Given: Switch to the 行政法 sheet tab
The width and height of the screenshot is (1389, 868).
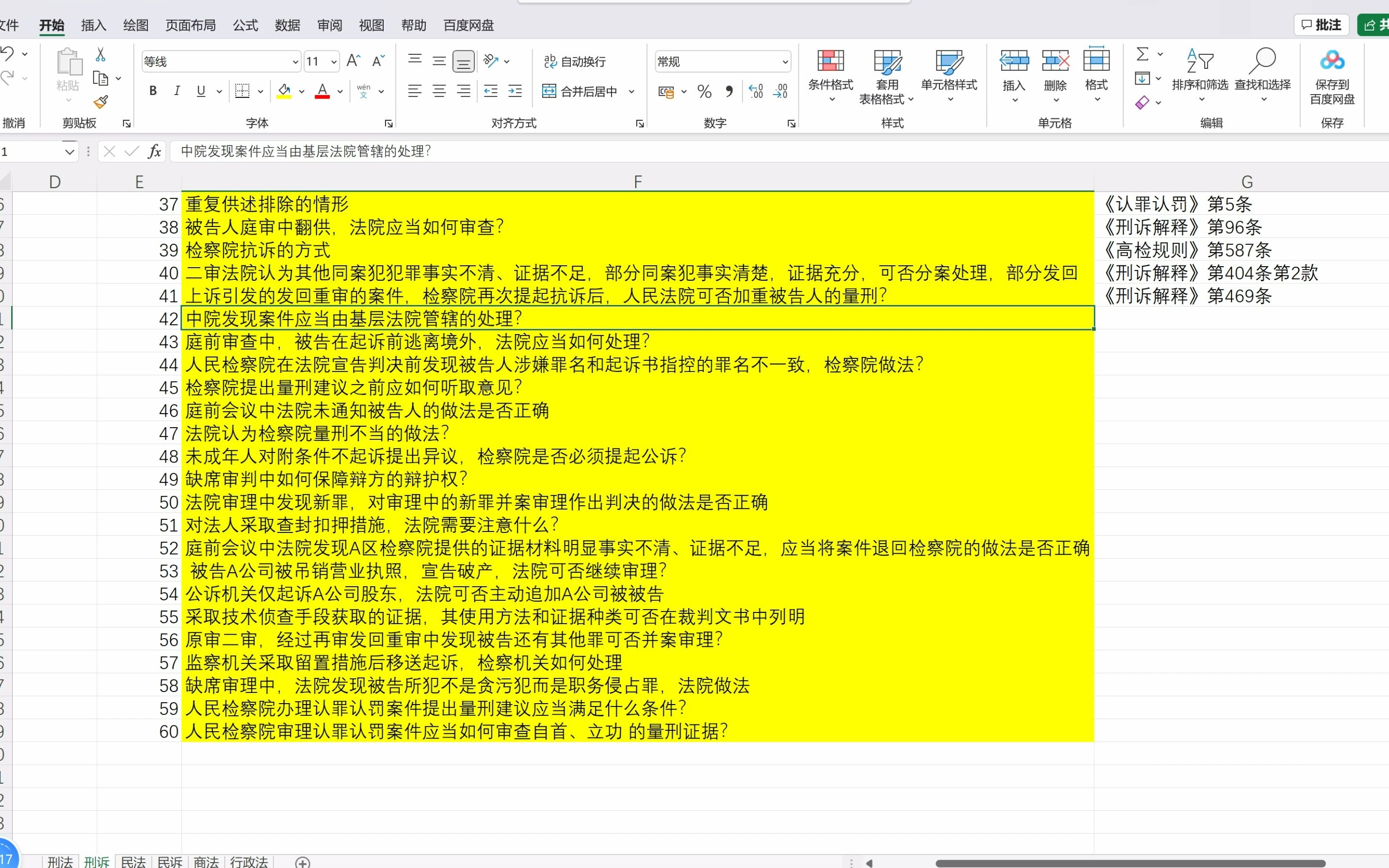Looking at the screenshot, I should point(248,862).
